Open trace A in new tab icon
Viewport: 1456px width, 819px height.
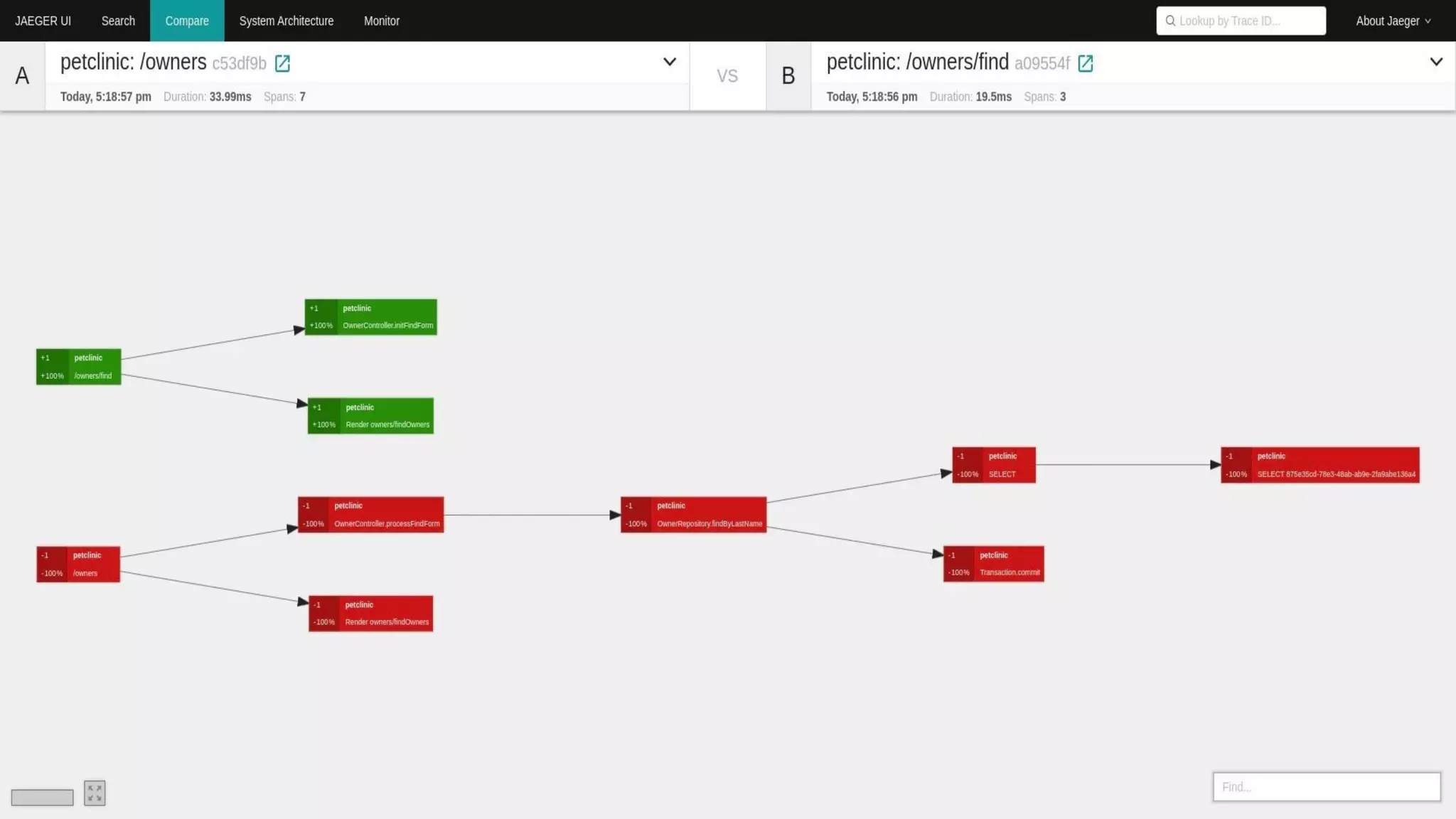click(282, 63)
